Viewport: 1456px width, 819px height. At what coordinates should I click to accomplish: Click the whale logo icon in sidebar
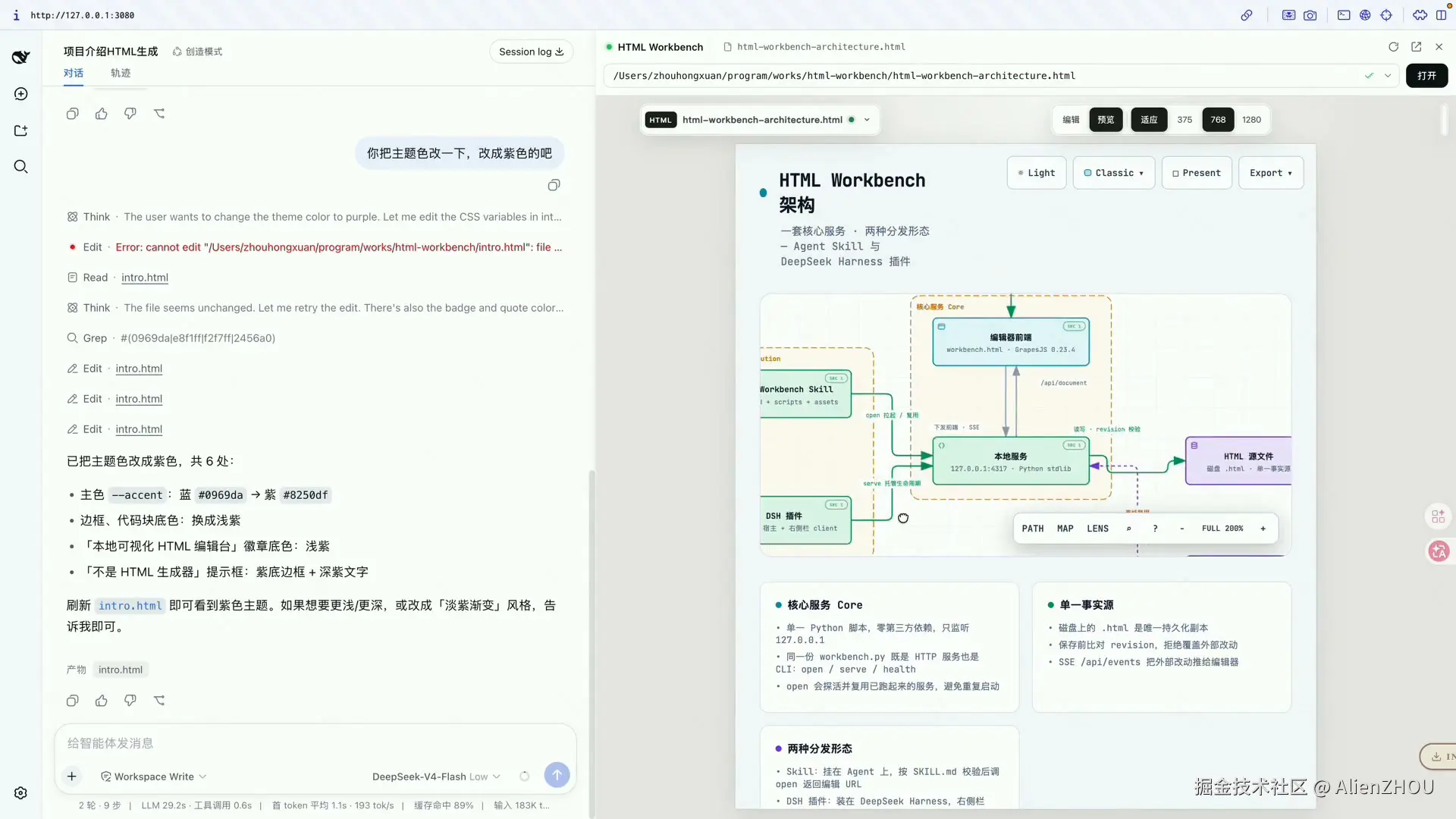(x=20, y=57)
